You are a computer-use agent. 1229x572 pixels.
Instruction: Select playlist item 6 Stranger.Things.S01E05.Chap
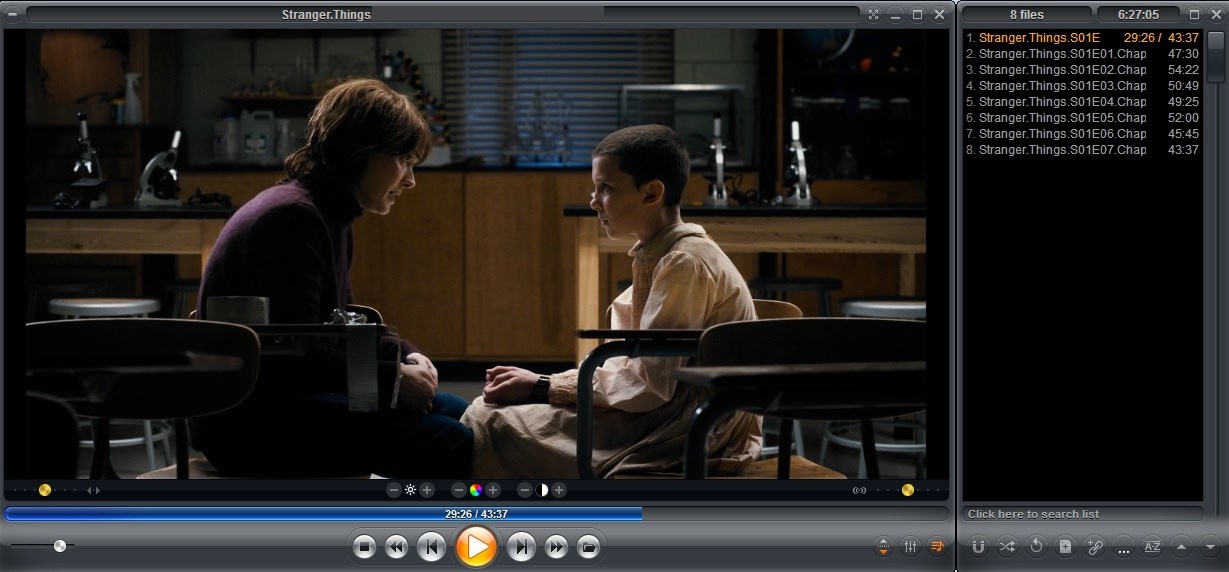1082,118
